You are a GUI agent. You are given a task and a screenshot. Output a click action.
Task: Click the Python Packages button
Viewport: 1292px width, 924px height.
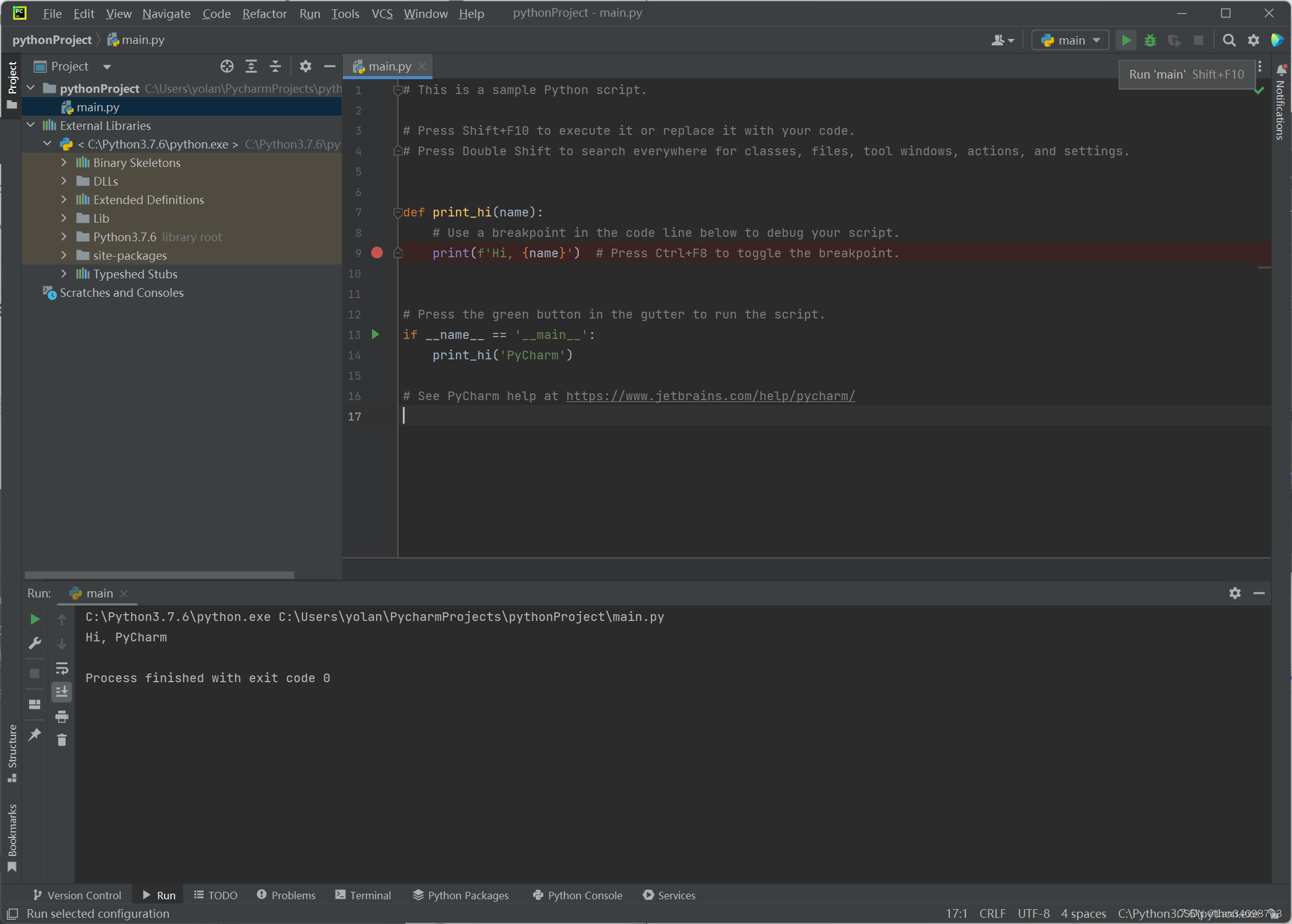click(460, 895)
